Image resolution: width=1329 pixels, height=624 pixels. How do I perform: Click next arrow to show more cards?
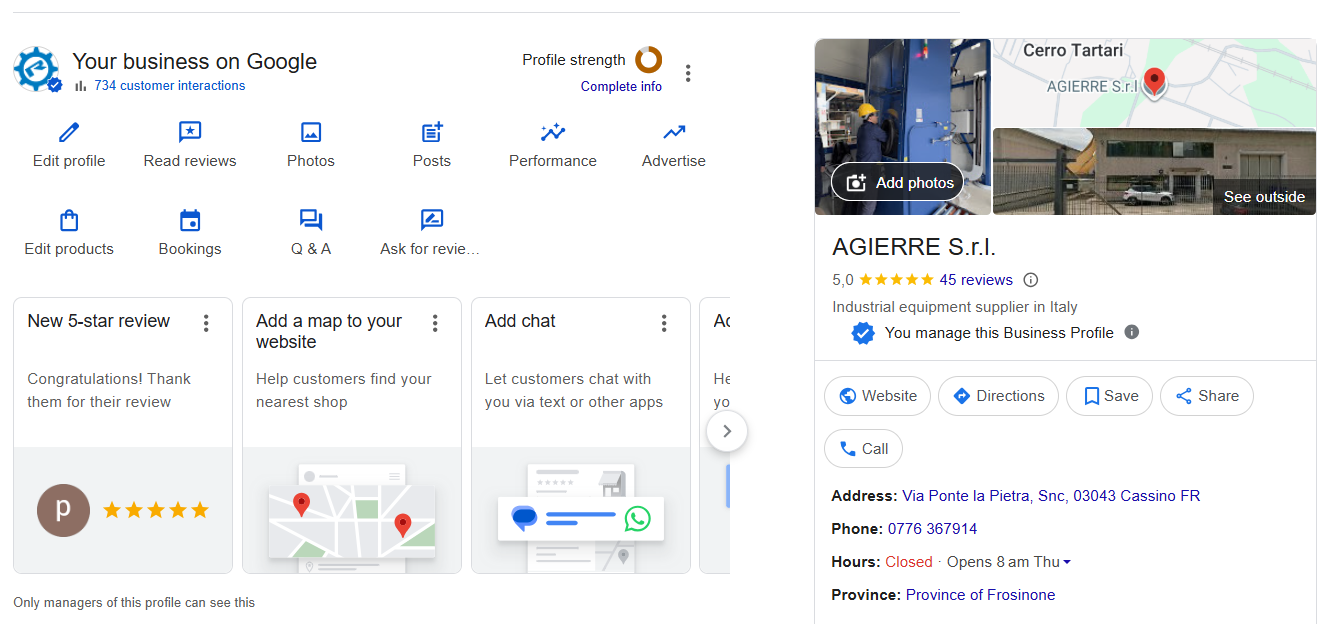[x=727, y=432]
